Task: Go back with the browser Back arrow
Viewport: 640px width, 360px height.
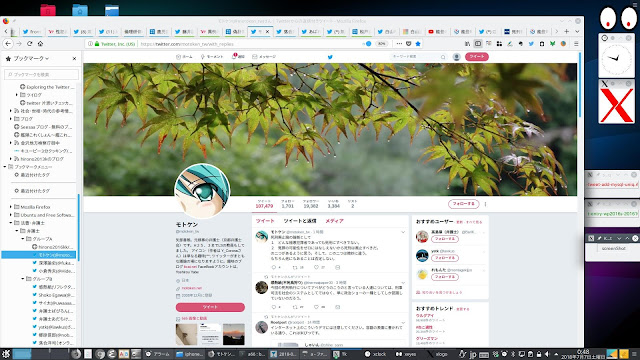Action: pyautogui.click(x=8, y=44)
